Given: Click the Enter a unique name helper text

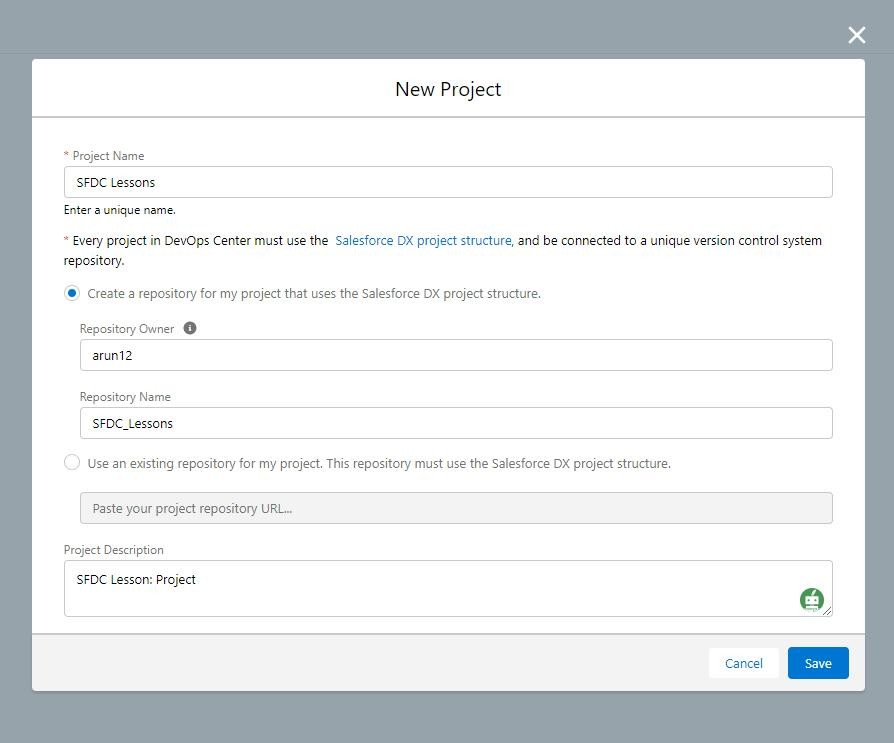Looking at the screenshot, I should click(120, 210).
